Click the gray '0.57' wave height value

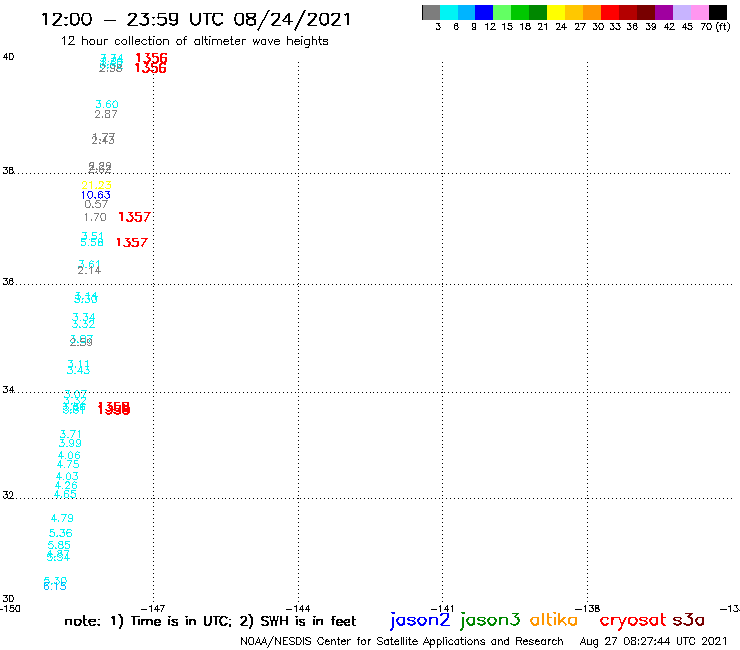tap(96, 204)
